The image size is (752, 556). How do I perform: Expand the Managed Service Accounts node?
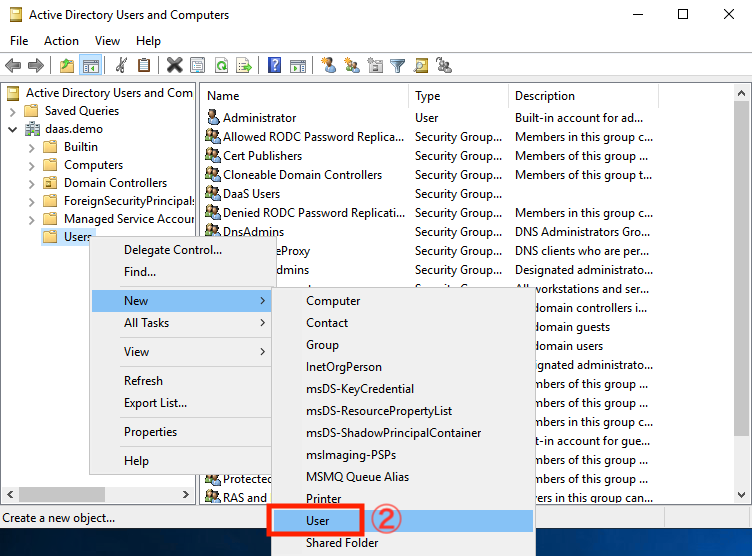32,220
